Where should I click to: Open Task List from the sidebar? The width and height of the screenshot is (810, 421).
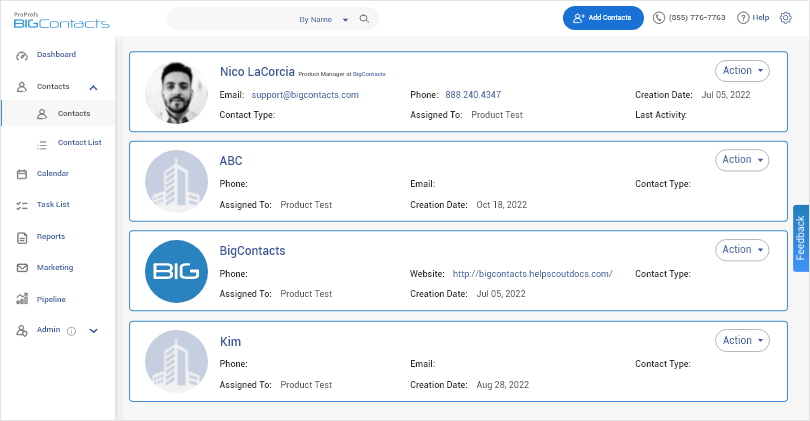click(x=53, y=205)
